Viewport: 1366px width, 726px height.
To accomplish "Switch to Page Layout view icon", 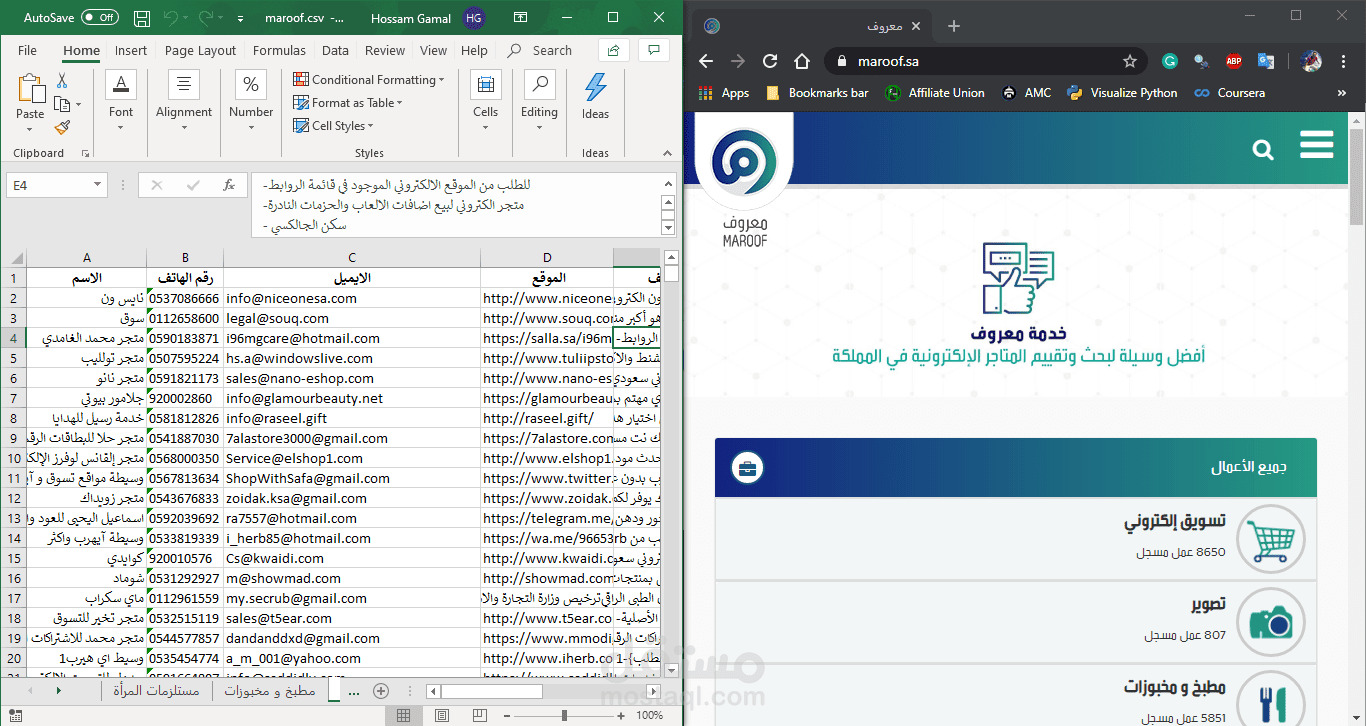I will click(441, 716).
